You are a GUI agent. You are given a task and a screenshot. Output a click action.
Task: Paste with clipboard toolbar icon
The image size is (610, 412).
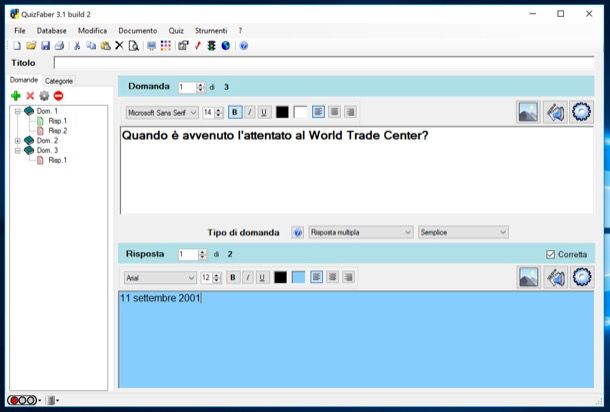click(x=105, y=46)
